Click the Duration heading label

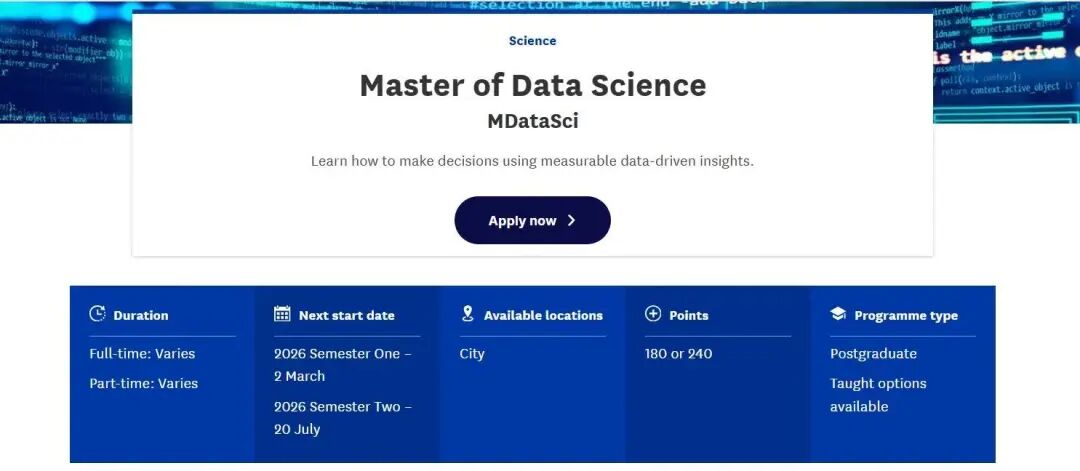click(x=141, y=315)
